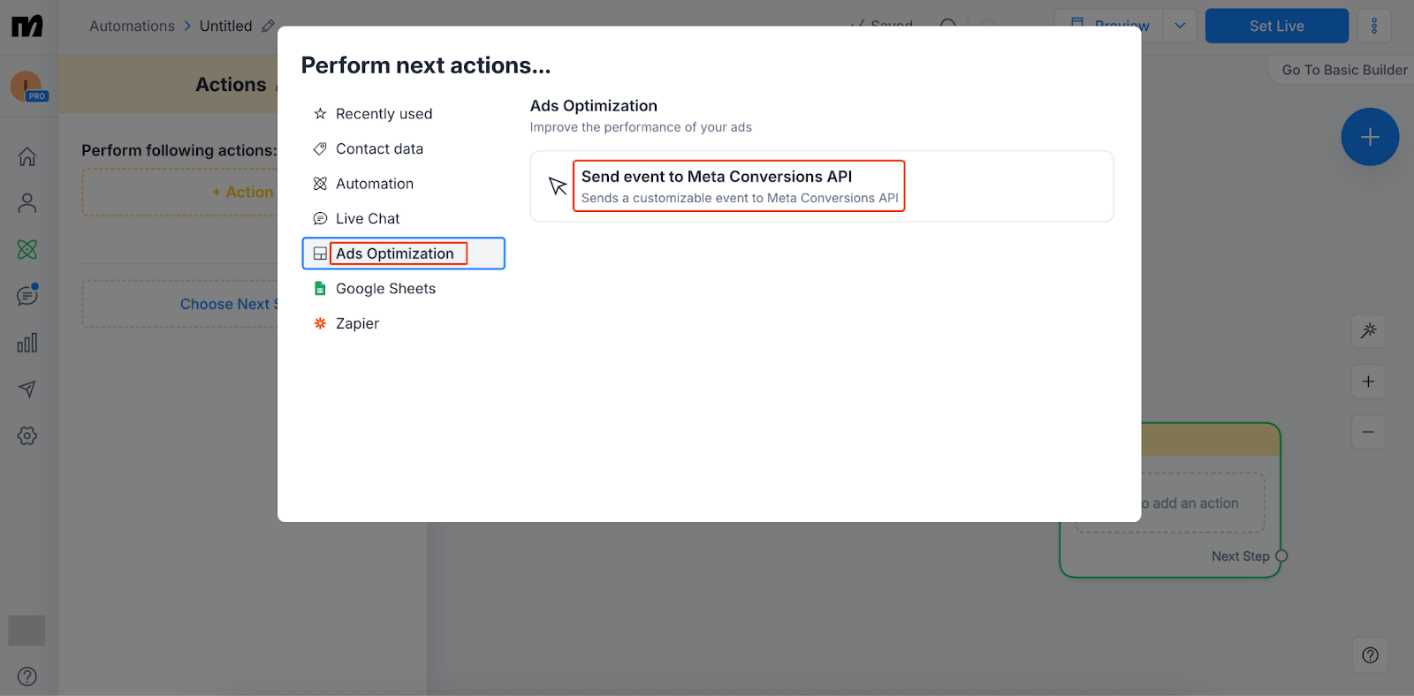This screenshot has width=1414, height=696.
Task: Zoom in using the plus control
Action: (1368, 381)
